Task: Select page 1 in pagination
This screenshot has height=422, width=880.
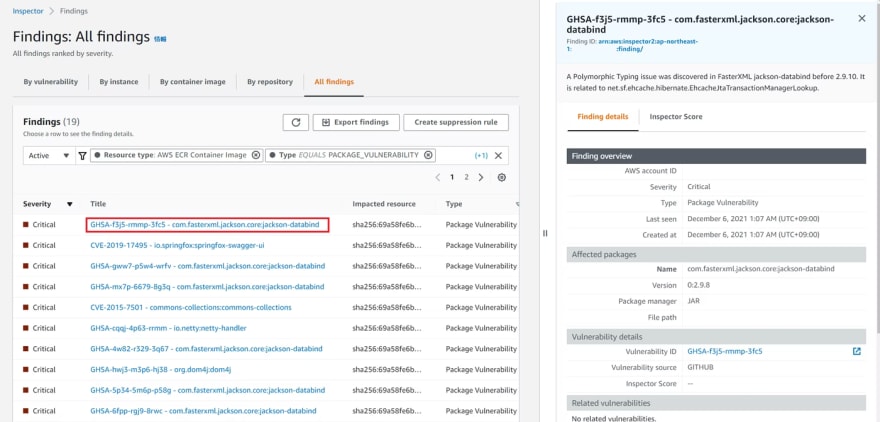Action: (x=452, y=177)
